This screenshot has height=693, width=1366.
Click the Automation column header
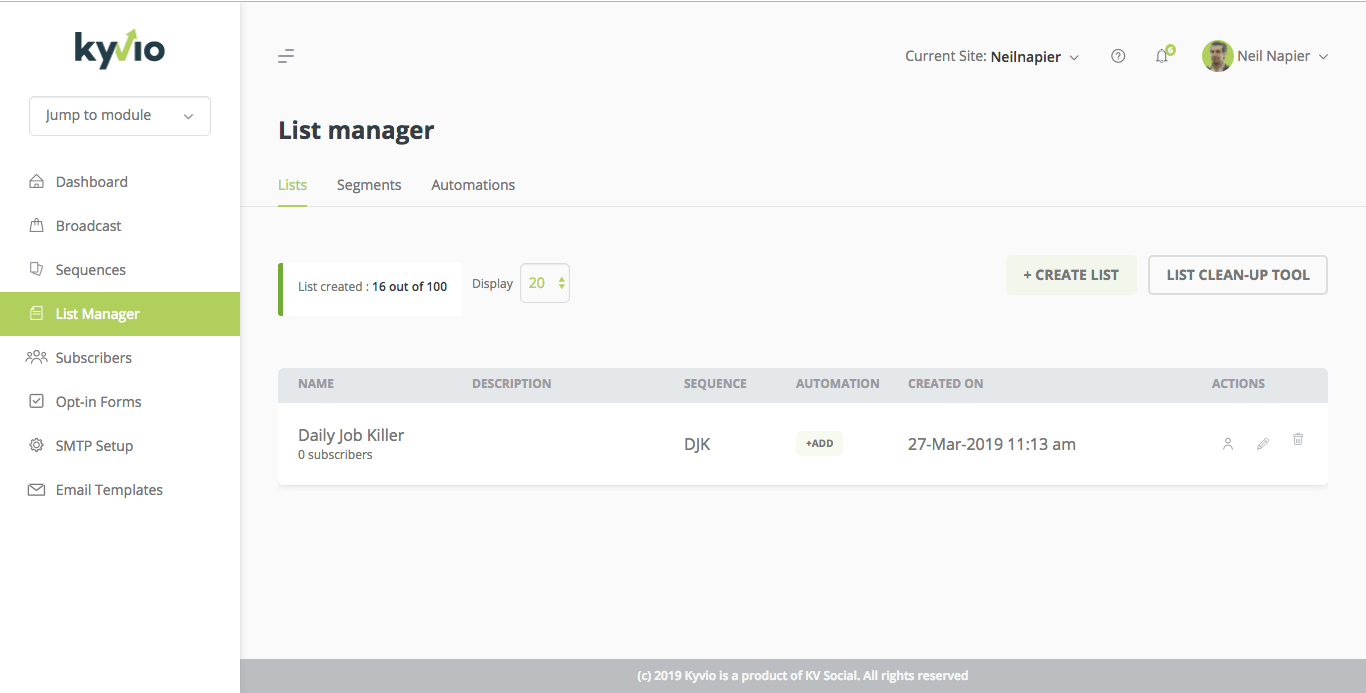point(838,384)
